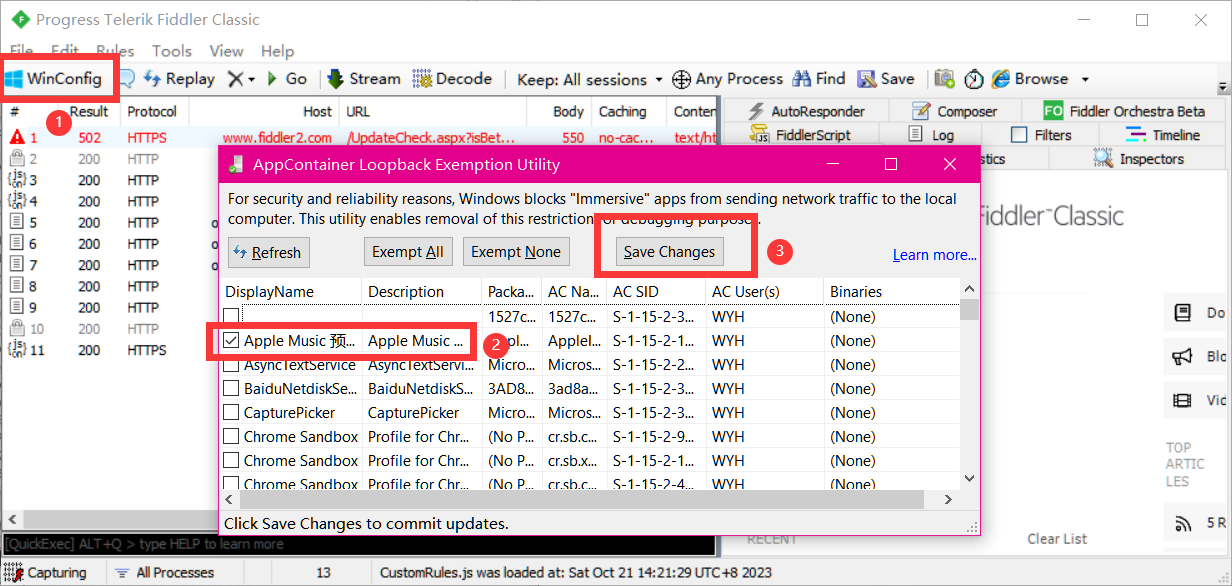Select session 3 with the JSON icon
This screenshot has width=1232, height=586.
tap(17, 180)
